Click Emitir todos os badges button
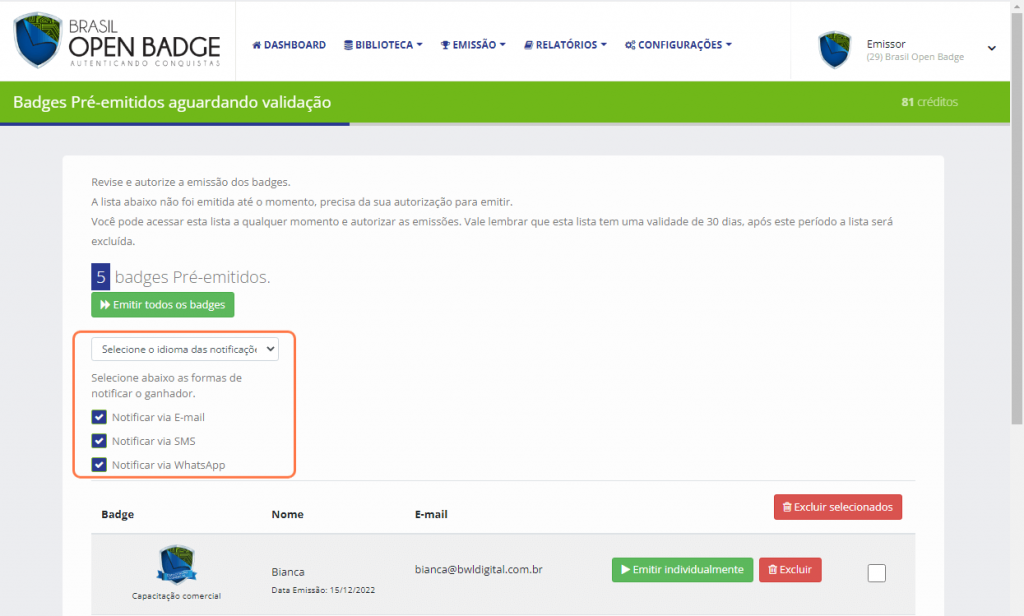This screenshot has width=1024, height=616. pos(163,304)
